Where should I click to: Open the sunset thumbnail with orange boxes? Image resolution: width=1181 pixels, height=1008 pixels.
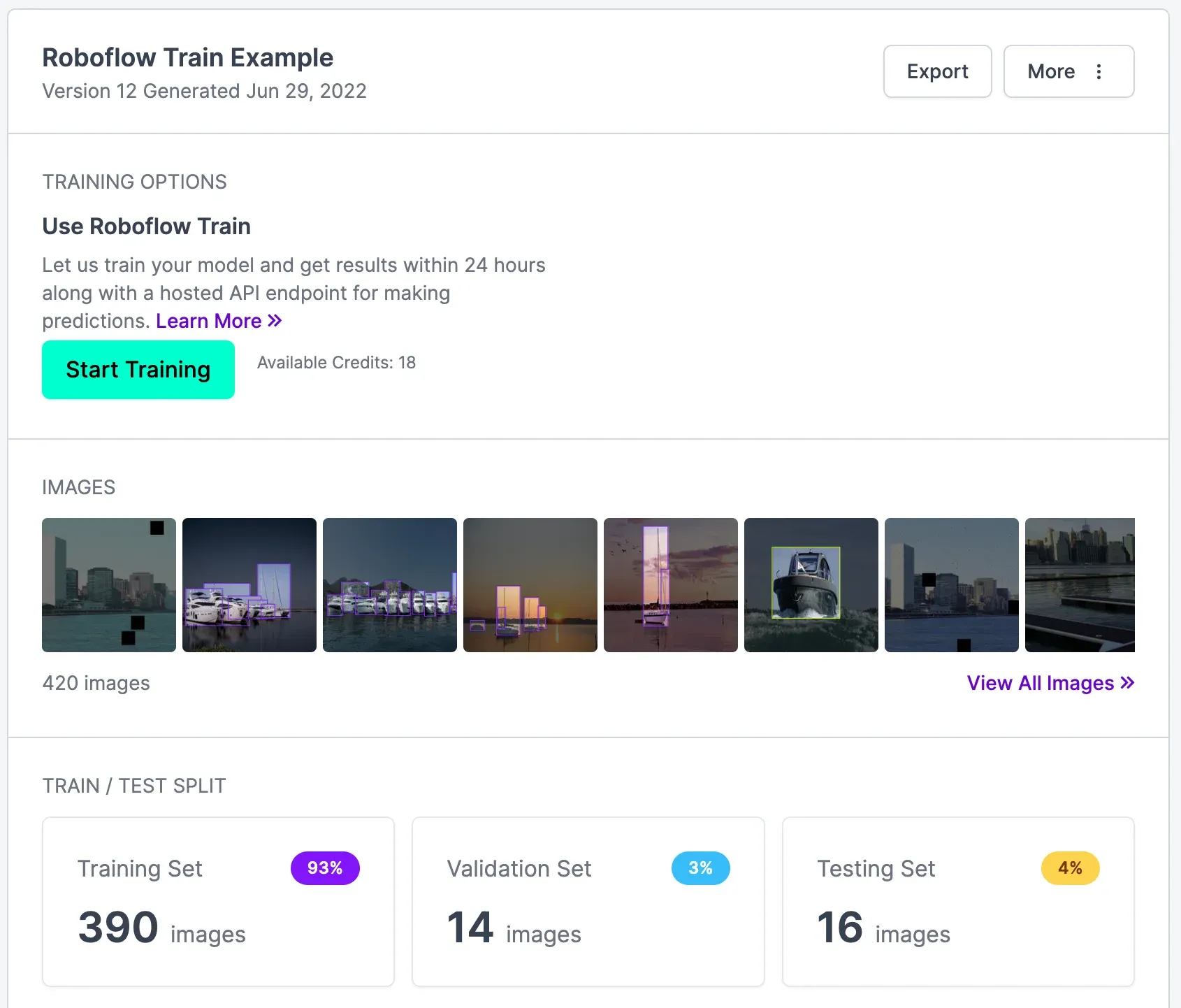(x=530, y=585)
